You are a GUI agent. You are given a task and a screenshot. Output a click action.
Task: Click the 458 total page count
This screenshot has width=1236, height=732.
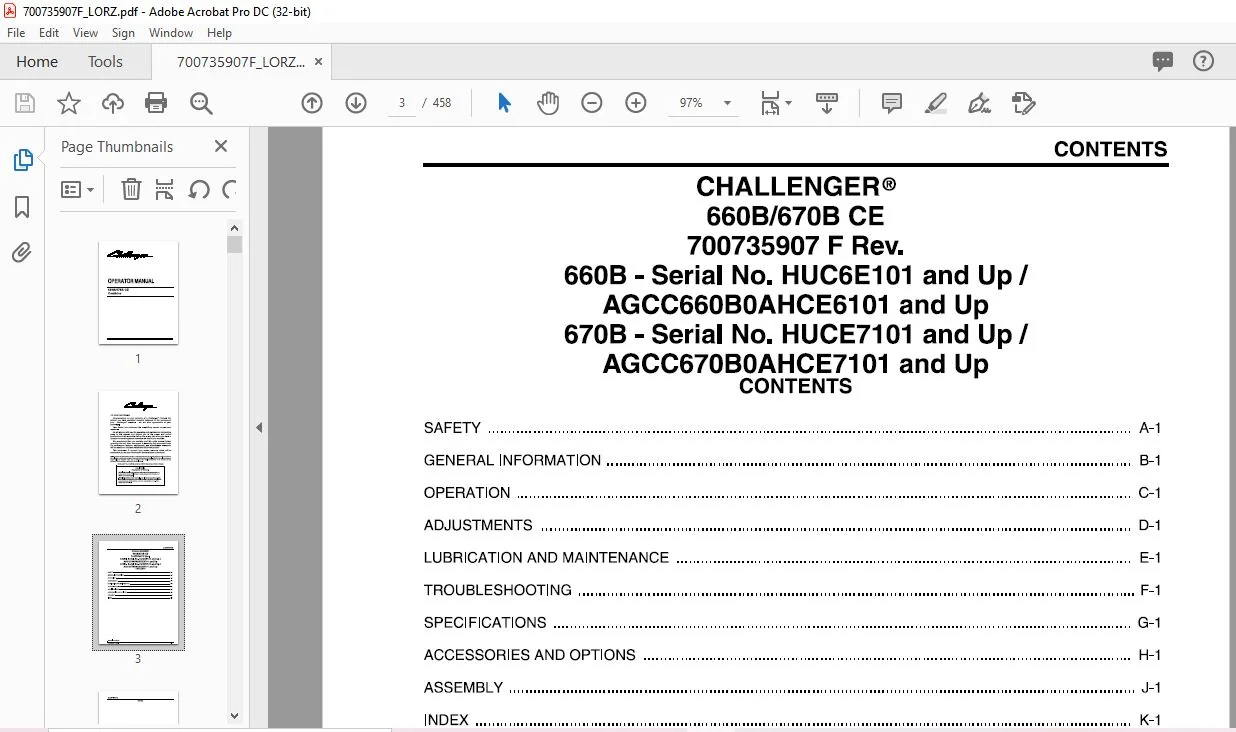[442, 103]
